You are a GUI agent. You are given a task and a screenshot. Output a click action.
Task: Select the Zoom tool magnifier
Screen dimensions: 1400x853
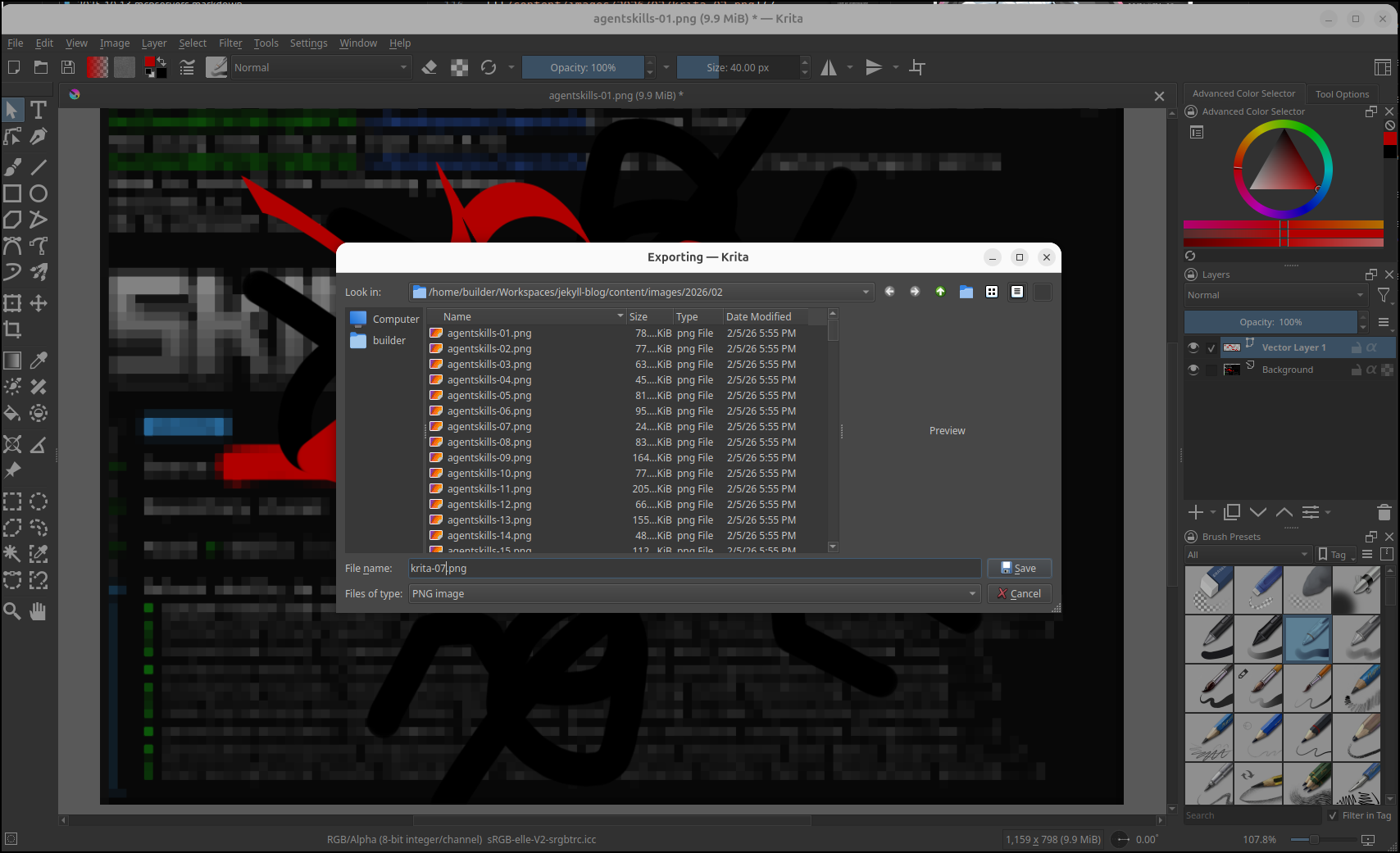click(12, 610)
